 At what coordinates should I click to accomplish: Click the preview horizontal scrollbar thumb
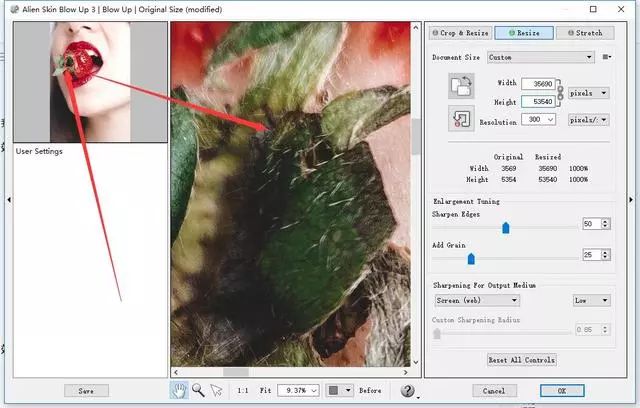236,372
